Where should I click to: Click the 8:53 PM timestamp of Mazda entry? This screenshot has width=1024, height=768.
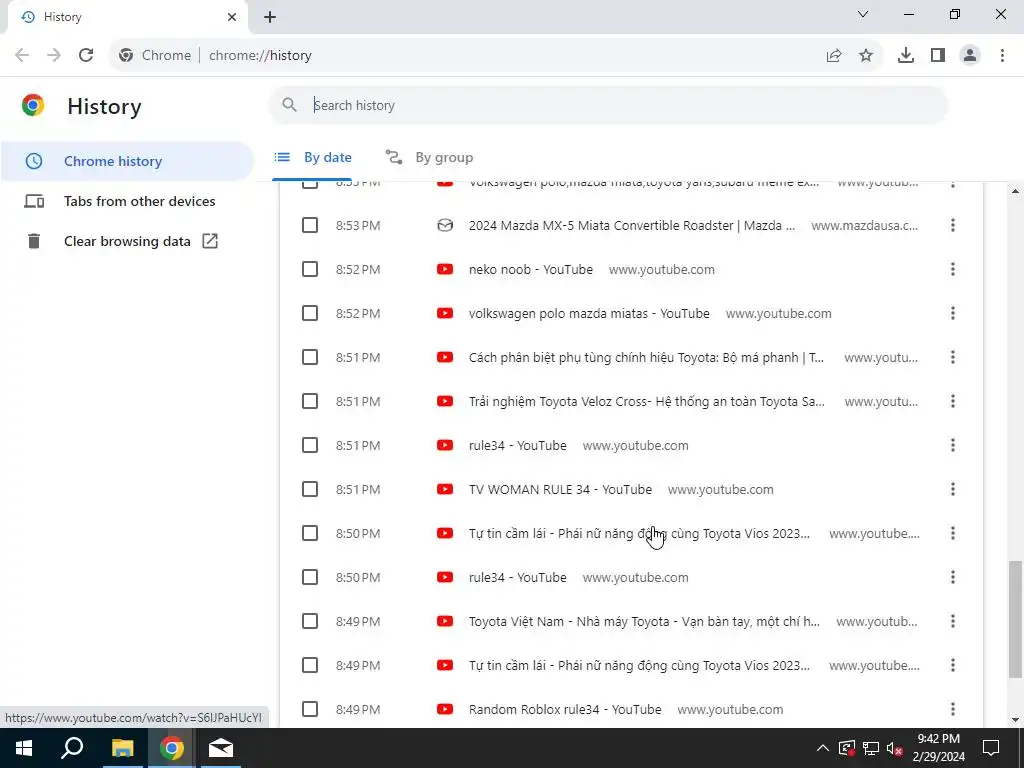pos(358,225)
